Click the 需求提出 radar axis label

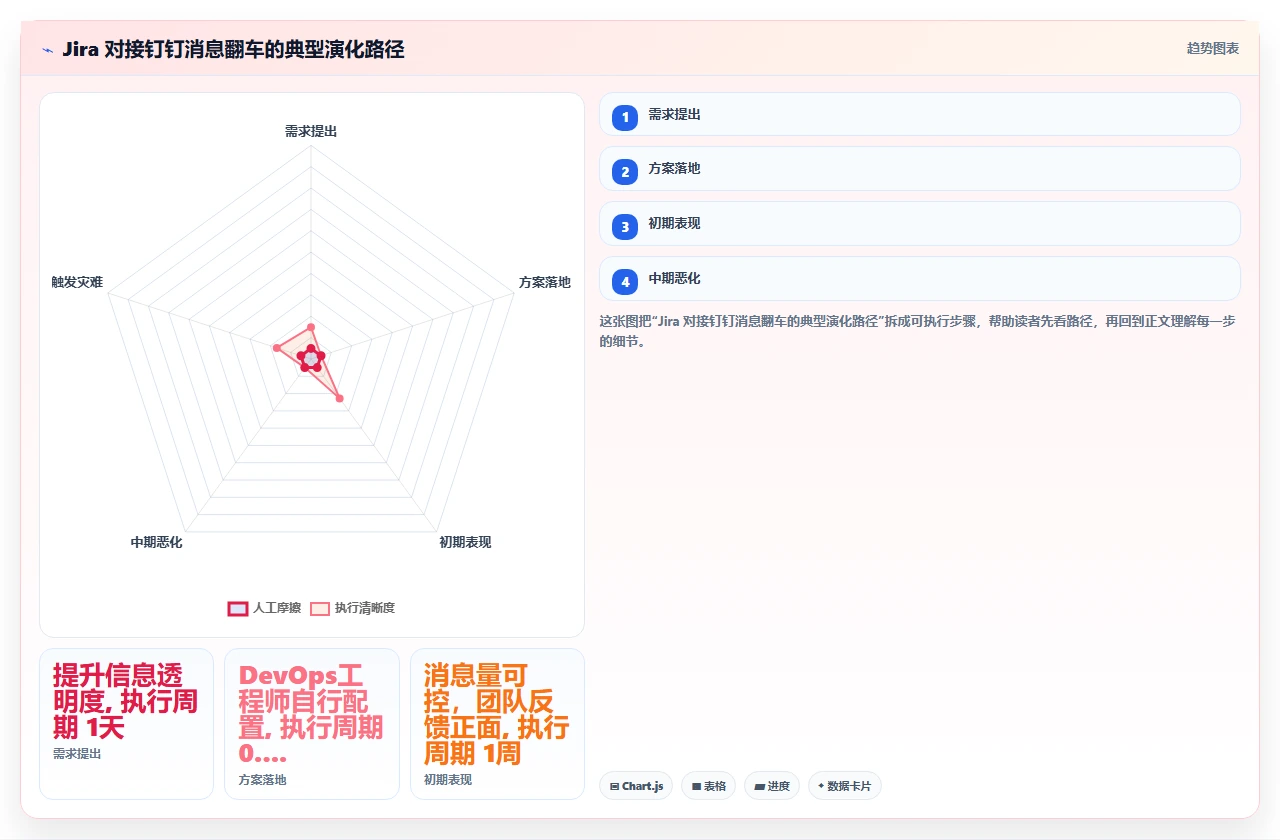(311, 131)
